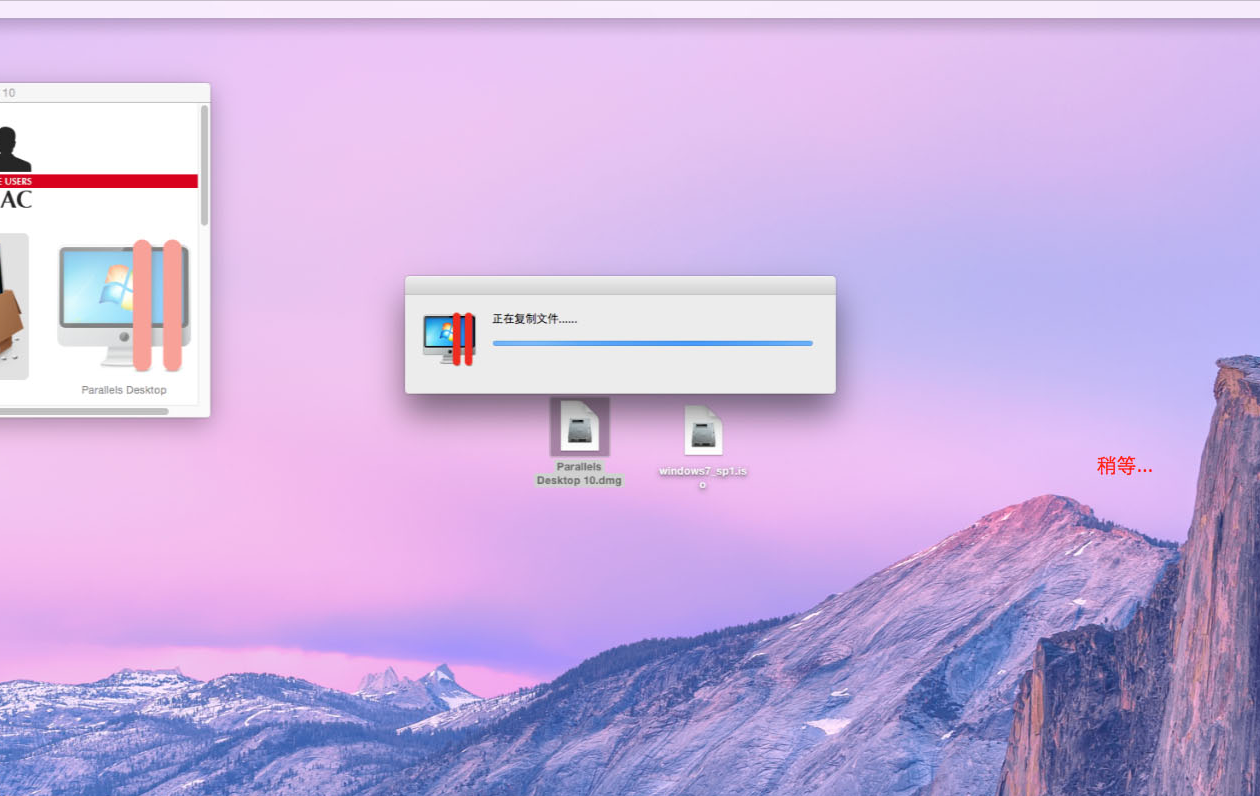Screen dimensions: 1260x796
Task: Click the Parallels Desktop installer icon in the disk image window
Action: point(124,305)
